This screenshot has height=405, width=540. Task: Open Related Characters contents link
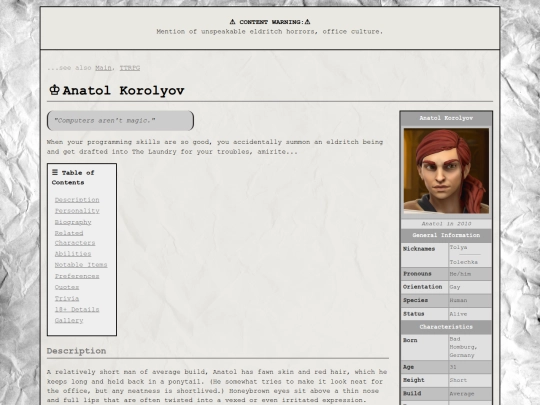click(75, 238)
